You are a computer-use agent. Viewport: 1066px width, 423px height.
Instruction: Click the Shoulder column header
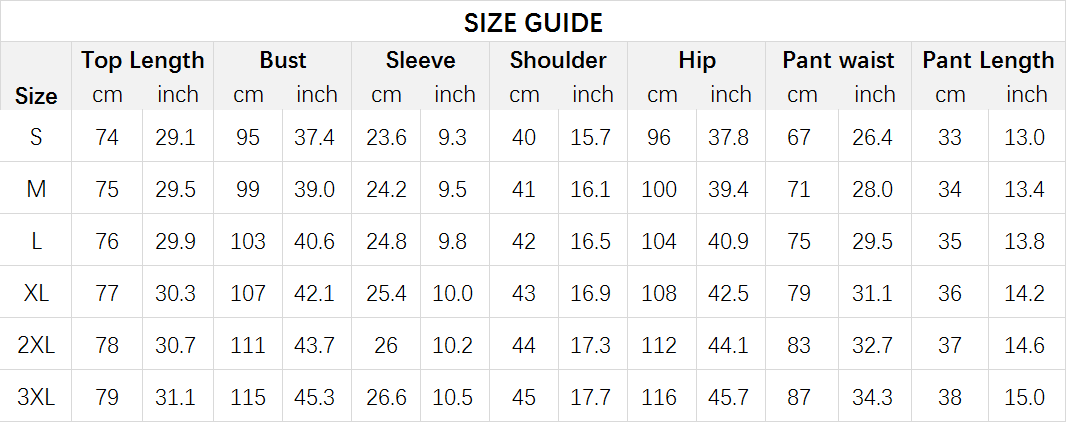tap(558, 60)
